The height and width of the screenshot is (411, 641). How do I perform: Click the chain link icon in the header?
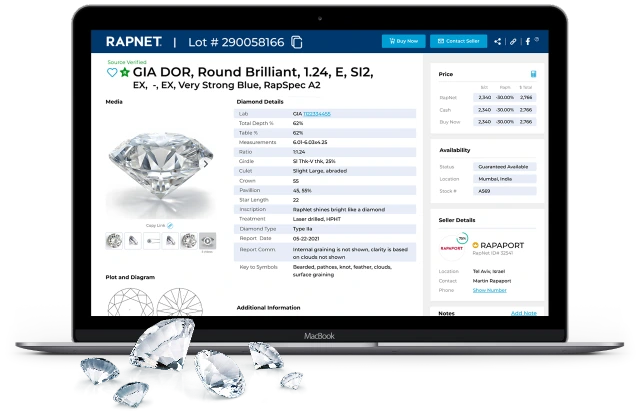click(x=513, y=41)
